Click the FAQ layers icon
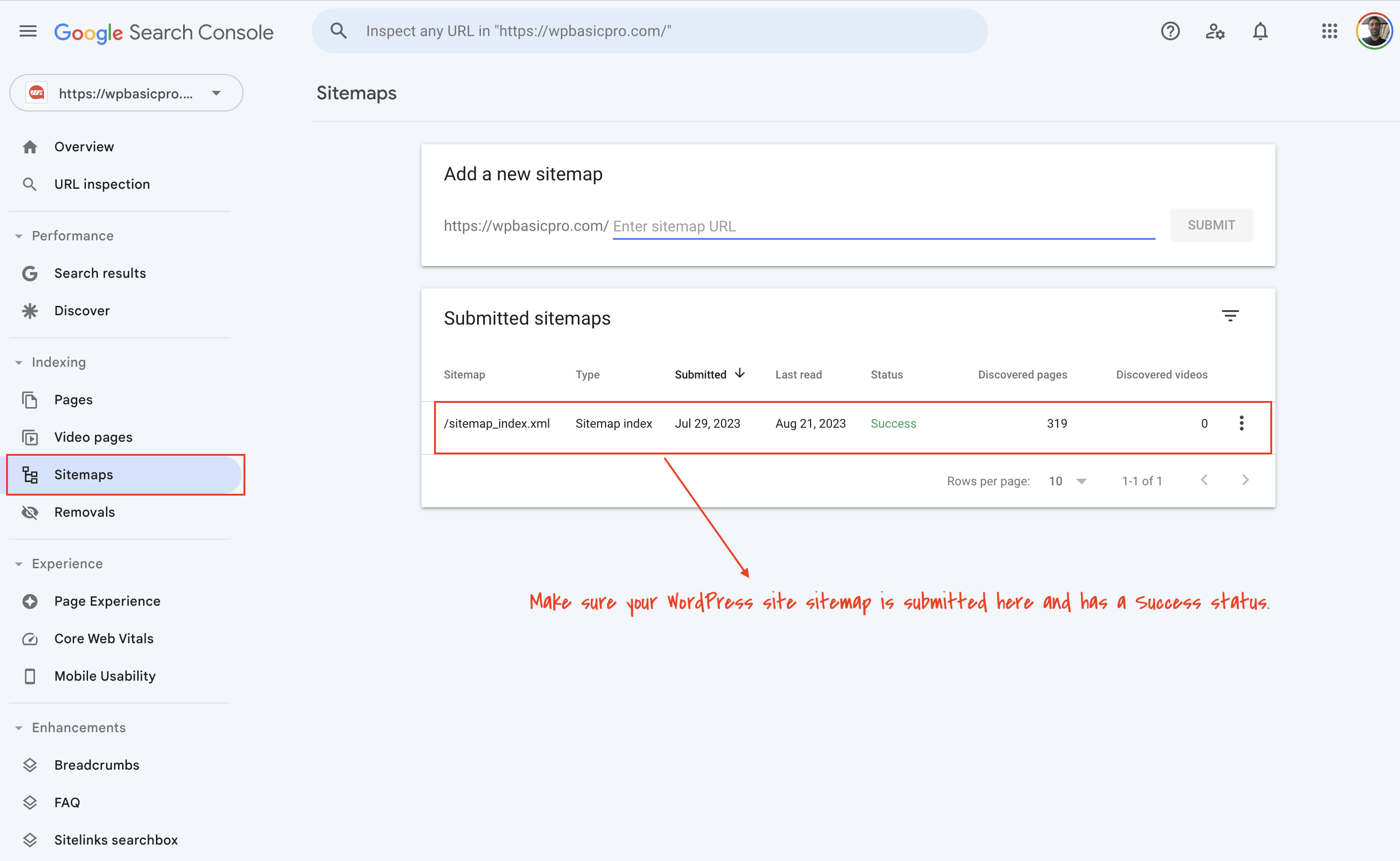 click(x=30, y=803)
